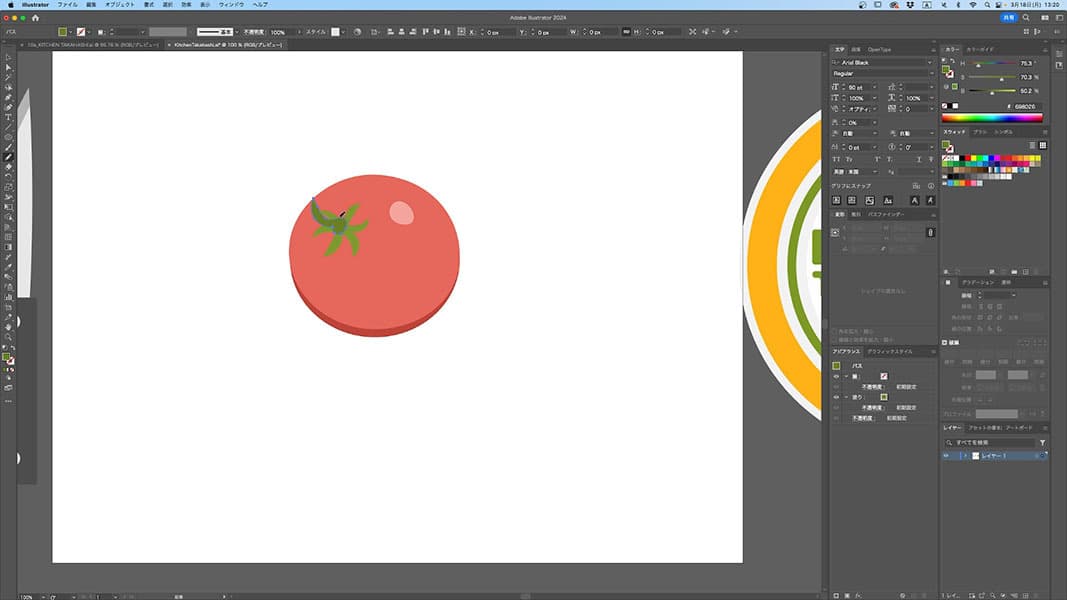Click the blue 共有 share button
The image size is (1067, 600).
[x=1008, y=18]
